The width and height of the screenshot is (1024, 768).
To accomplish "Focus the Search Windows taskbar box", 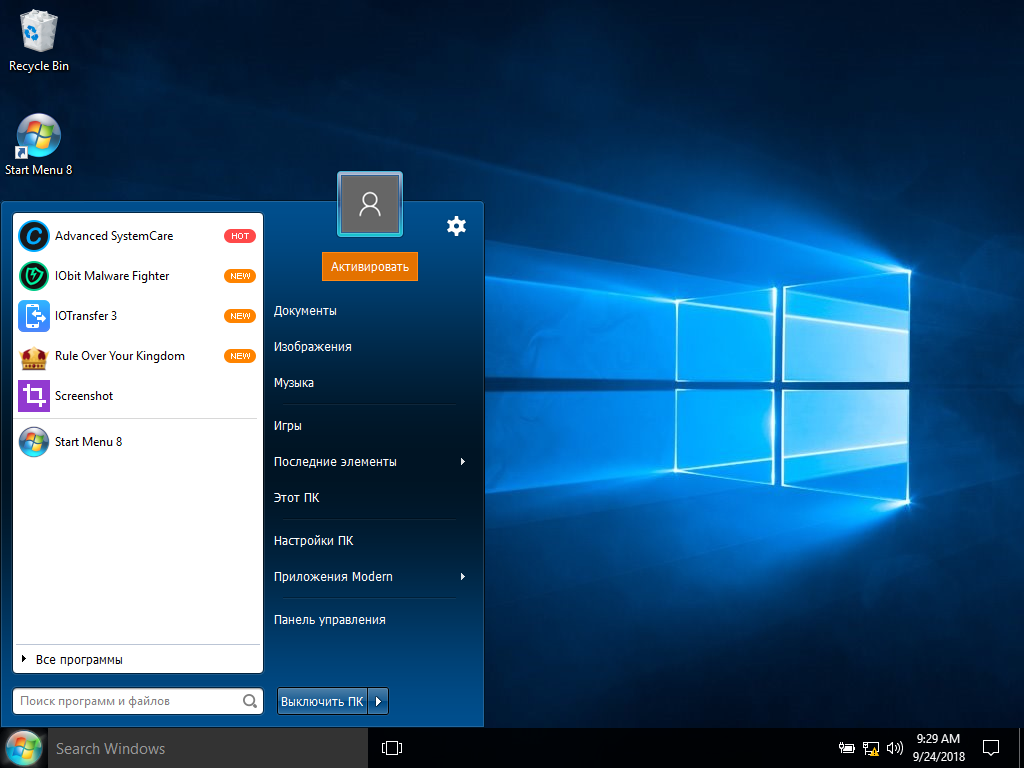I will (208, 748).
